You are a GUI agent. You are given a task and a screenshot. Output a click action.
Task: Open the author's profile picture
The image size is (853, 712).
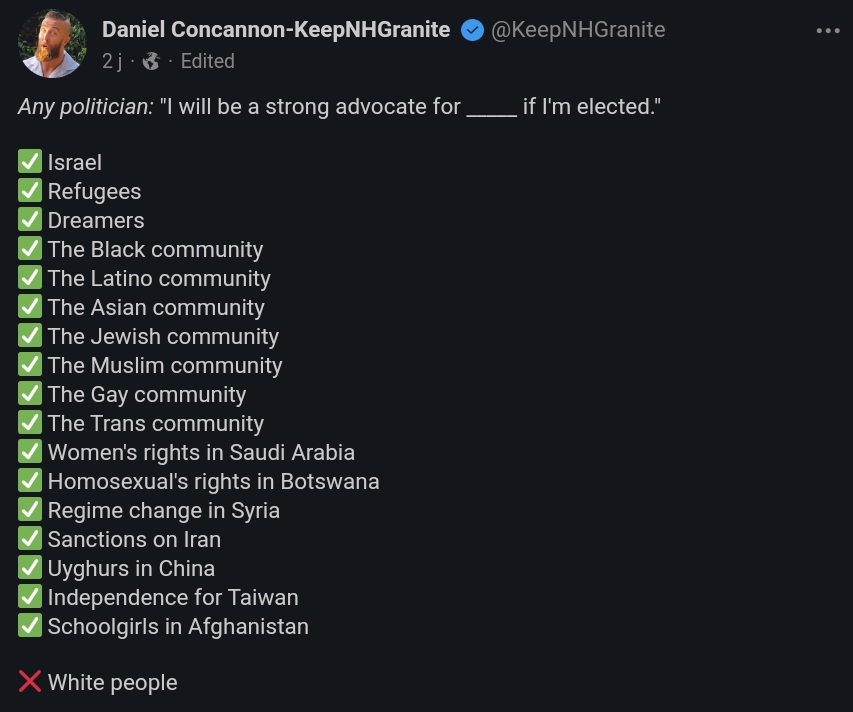[52, 44]
